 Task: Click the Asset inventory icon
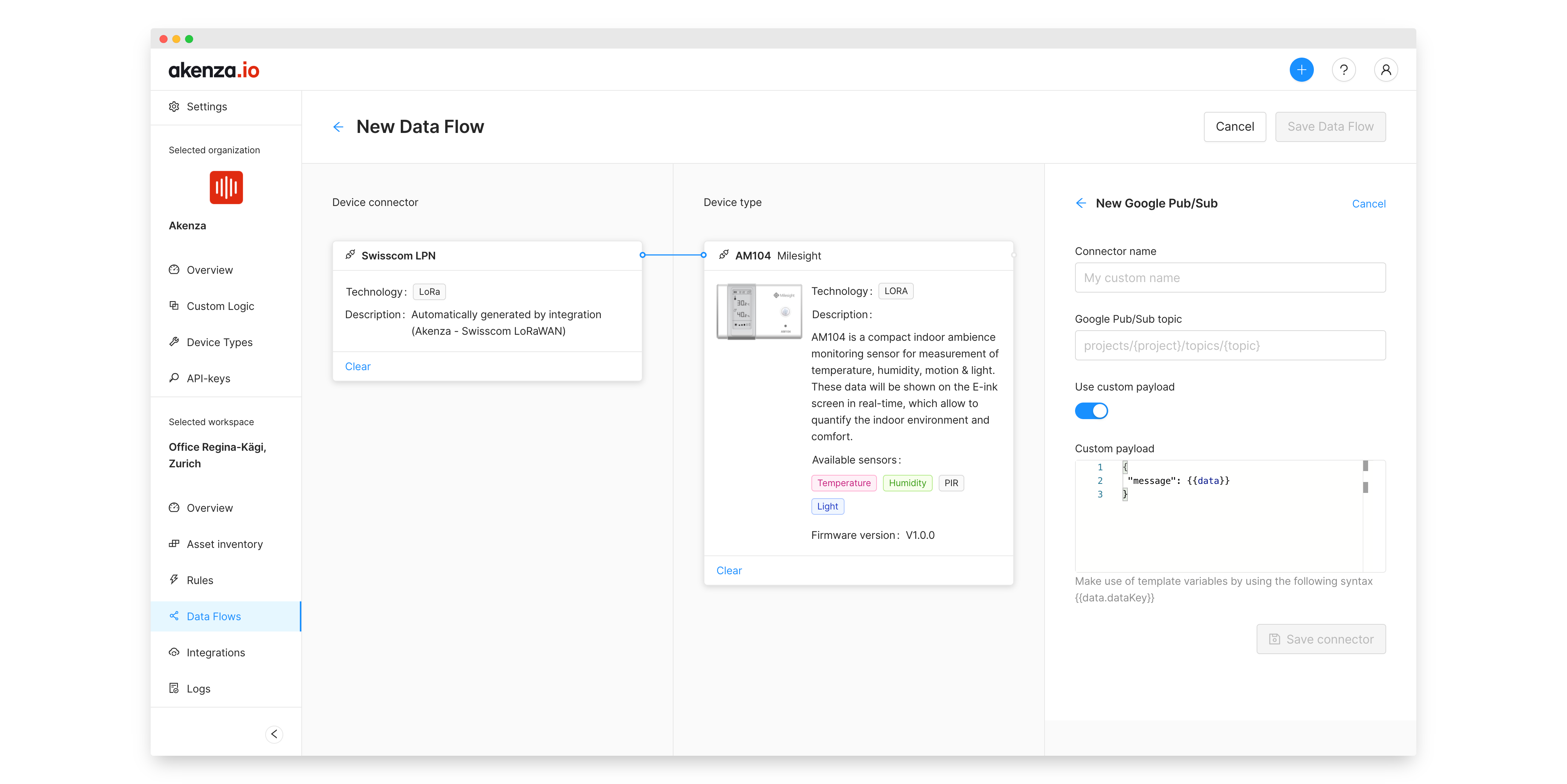(174, 543)
